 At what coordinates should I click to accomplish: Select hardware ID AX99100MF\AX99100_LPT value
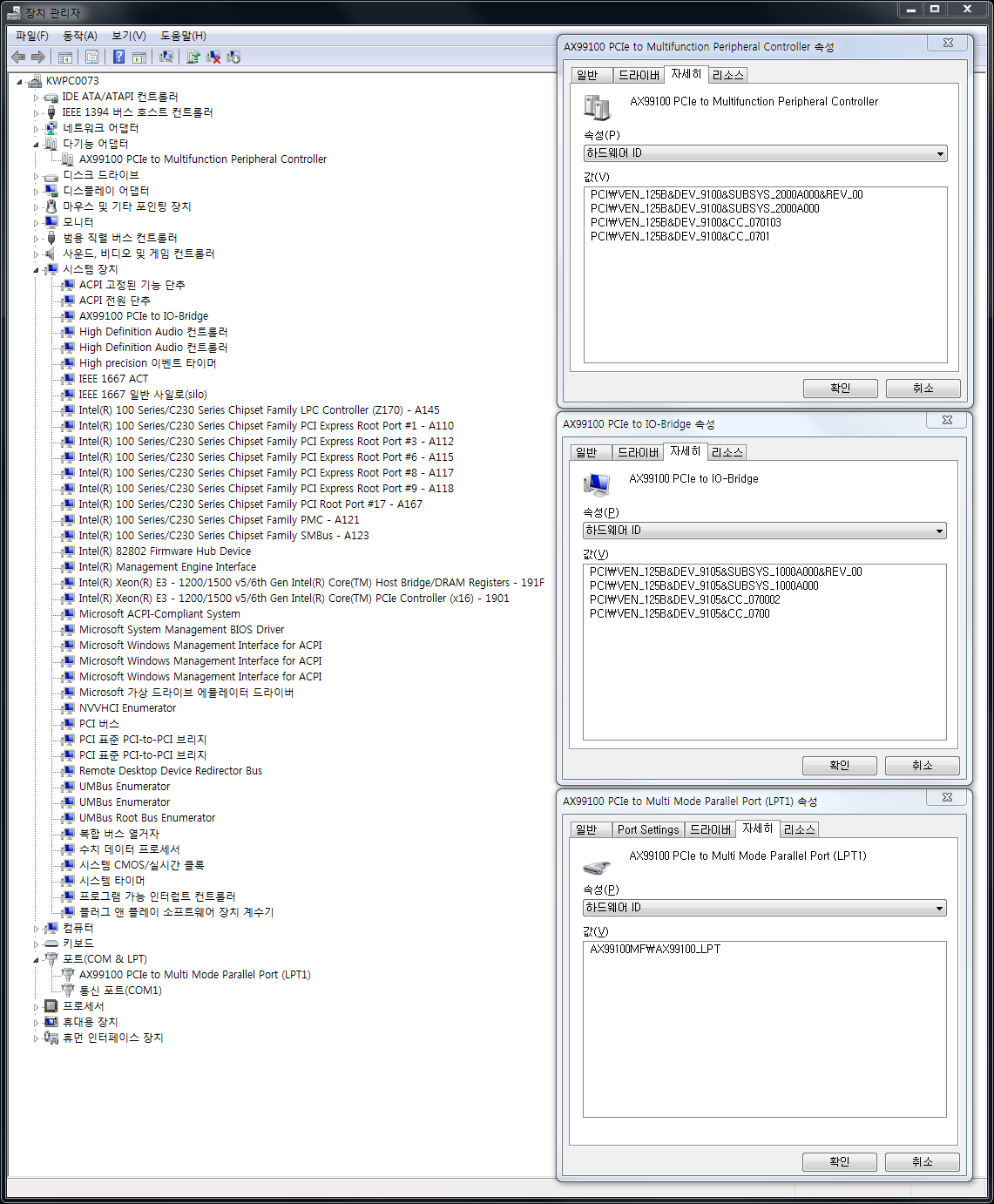tap(655, 950)
